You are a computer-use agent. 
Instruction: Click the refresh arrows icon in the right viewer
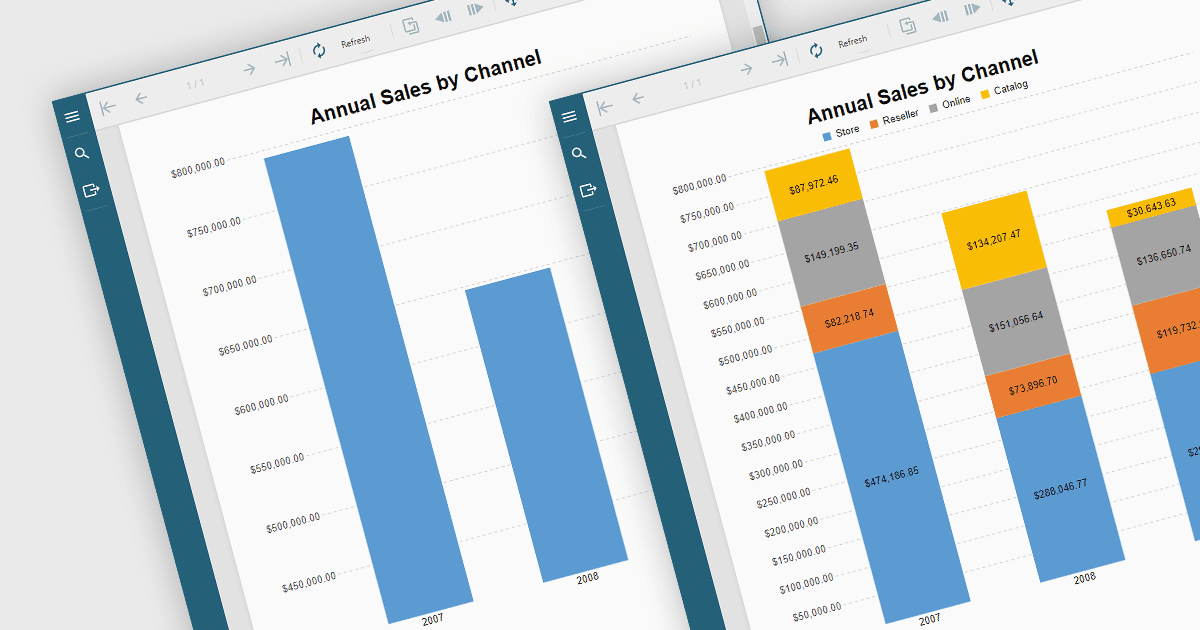tap(816, 50)
